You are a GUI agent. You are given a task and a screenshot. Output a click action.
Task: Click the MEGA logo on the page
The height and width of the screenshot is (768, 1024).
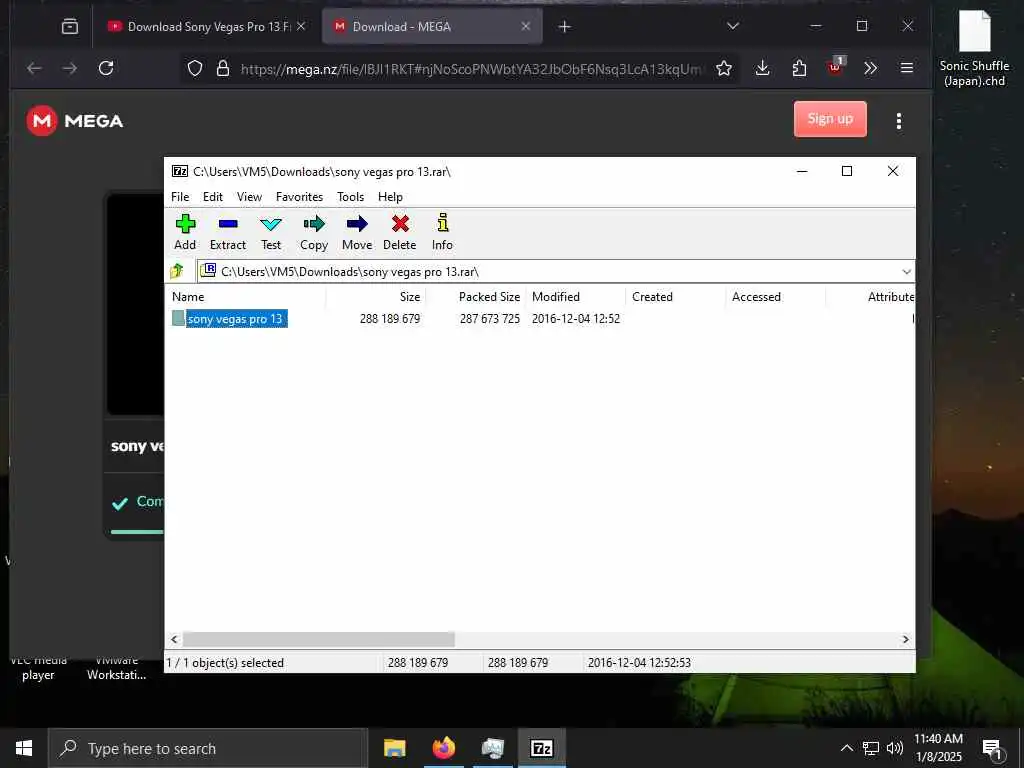[x=74, y=121]
